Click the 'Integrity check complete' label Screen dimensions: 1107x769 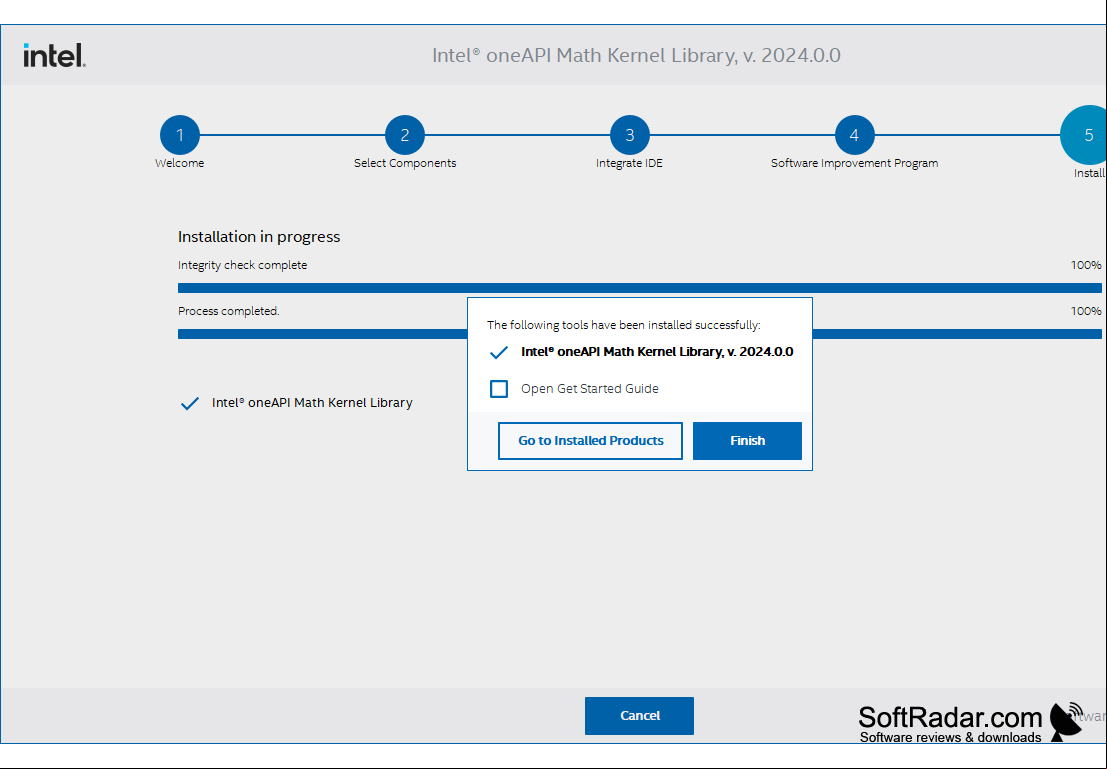pos(242,265)
